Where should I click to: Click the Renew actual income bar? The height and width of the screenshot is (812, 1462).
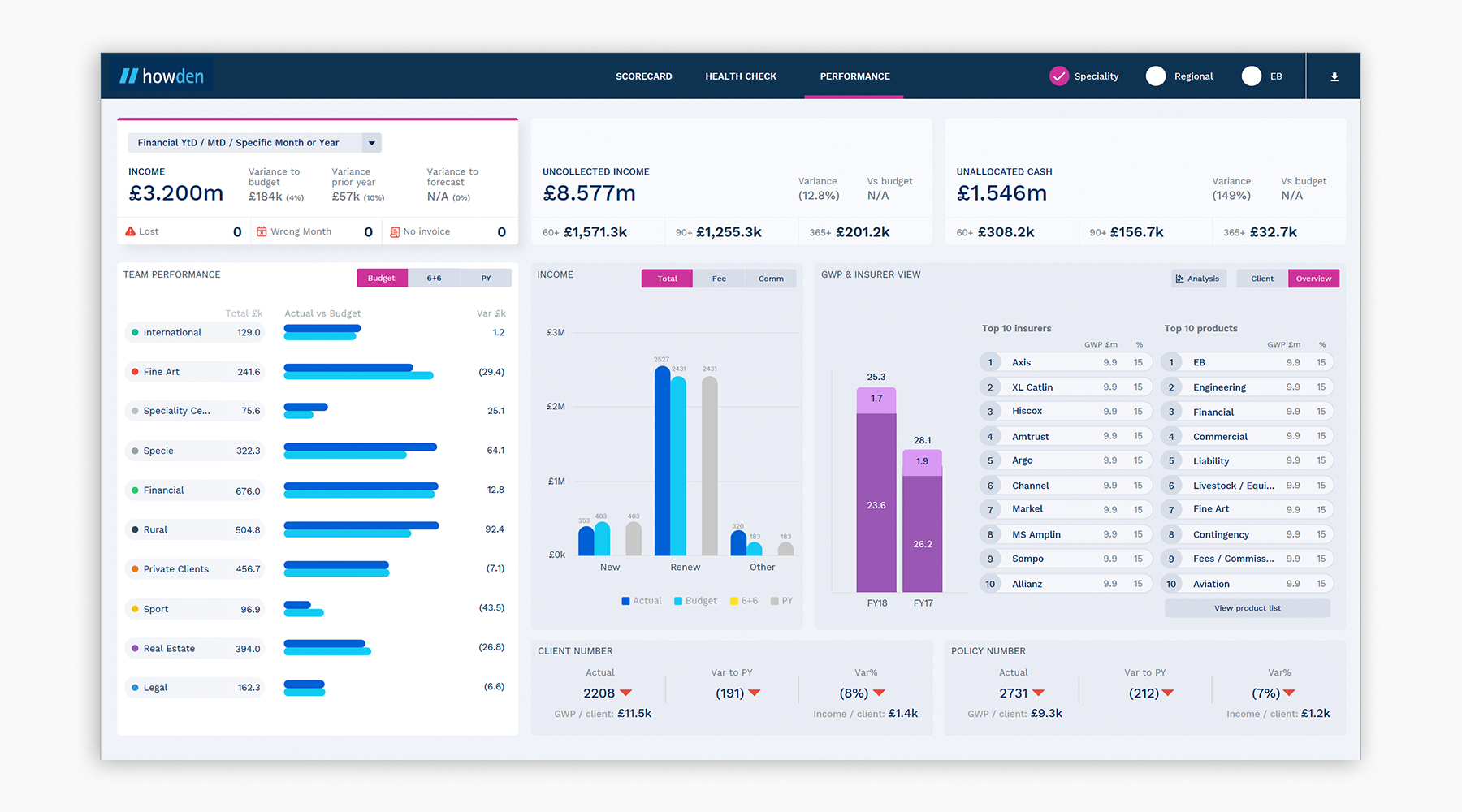(663, 461)
